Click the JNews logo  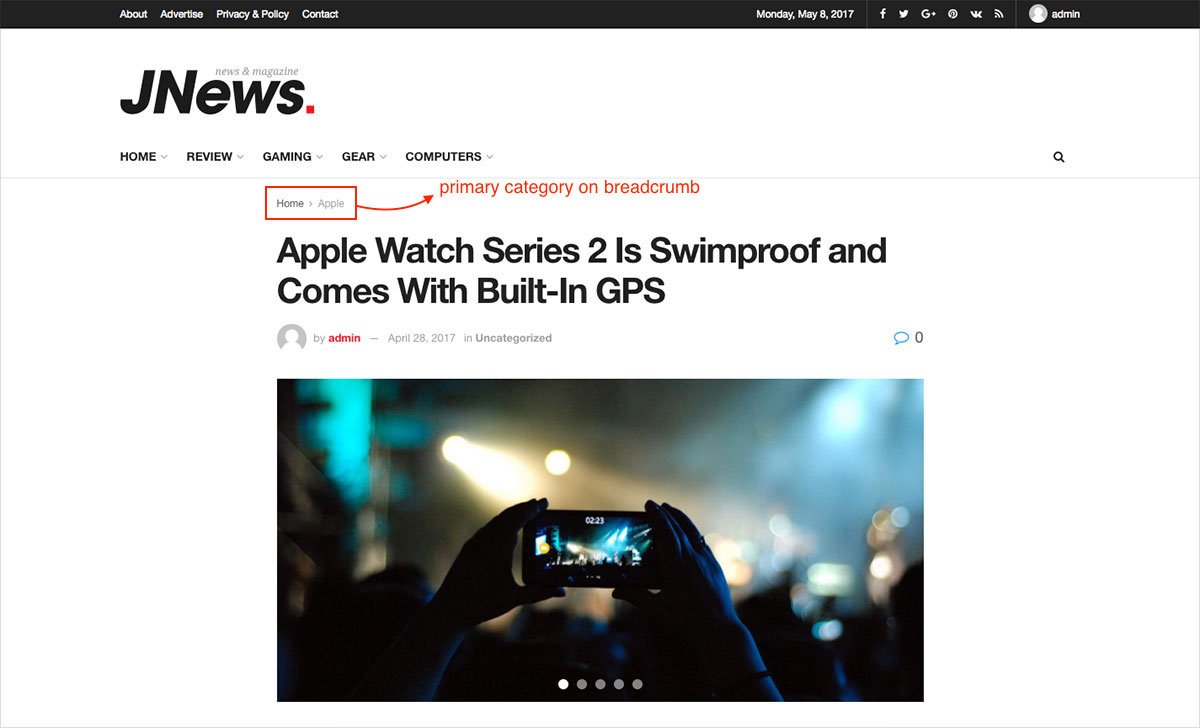click(x=218, y=91)
